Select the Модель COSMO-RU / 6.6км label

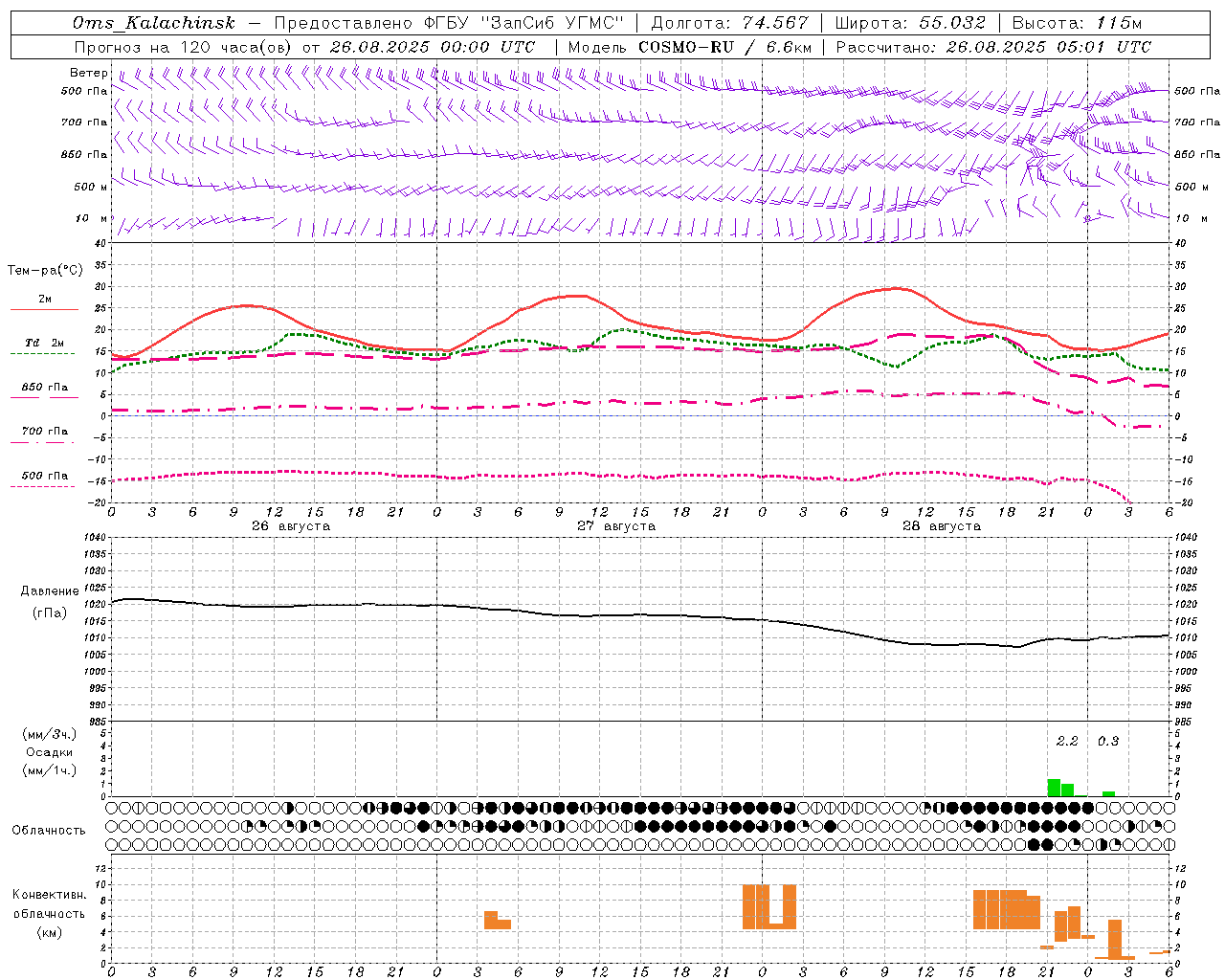click(690, 47)
